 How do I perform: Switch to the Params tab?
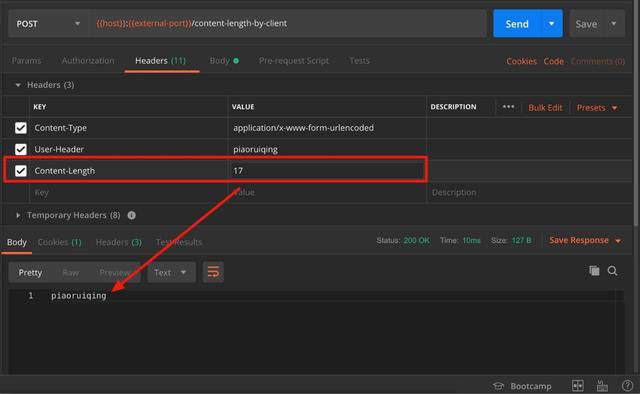click(27, 61)
